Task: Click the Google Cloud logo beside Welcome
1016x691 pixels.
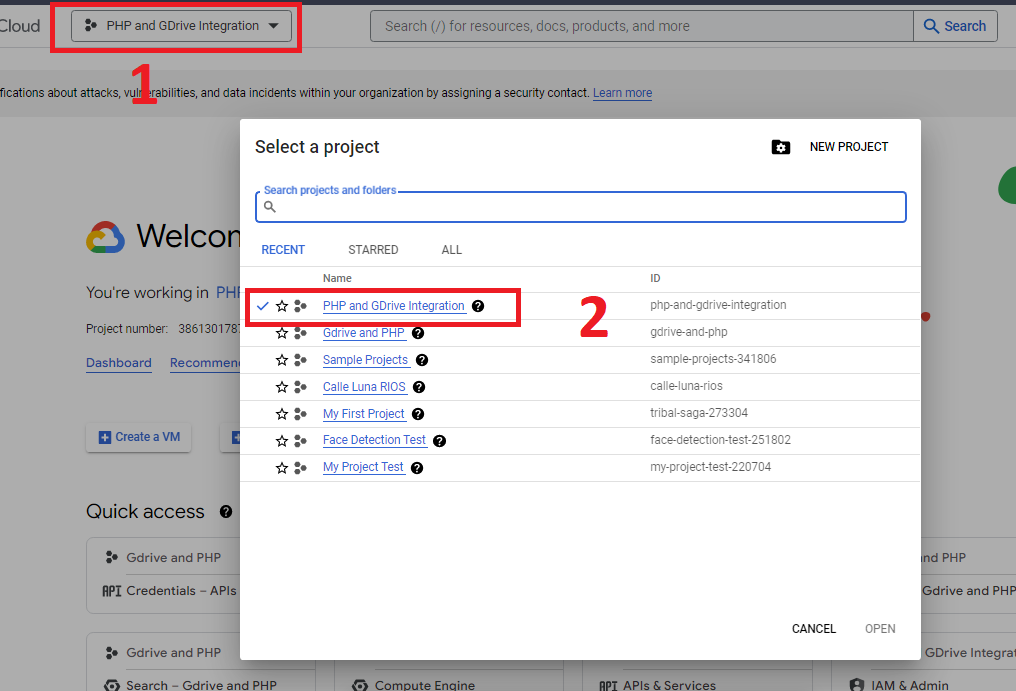Action: tap(106, 237)
